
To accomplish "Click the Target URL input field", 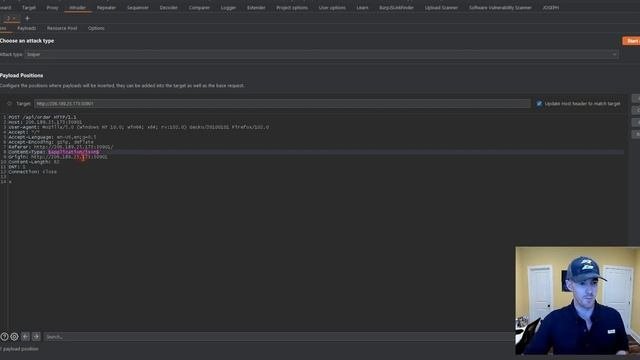I will pyautogui.click(x=282, y=104).
